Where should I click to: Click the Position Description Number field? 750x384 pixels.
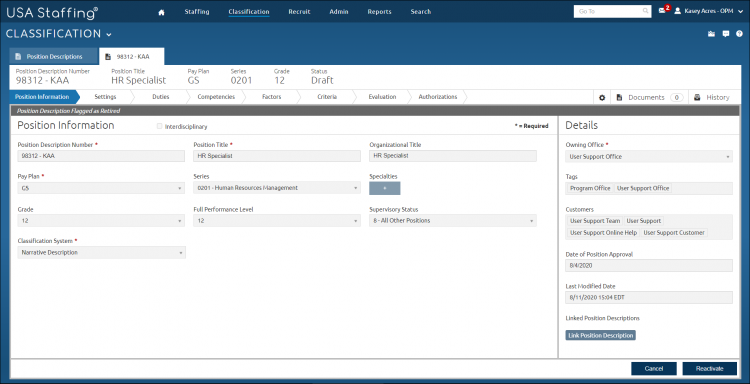point(101,156)
